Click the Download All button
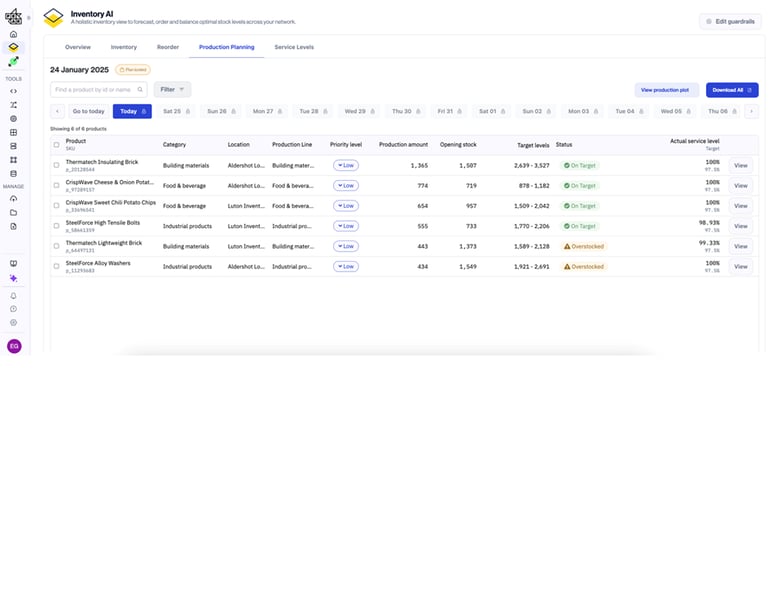 click(732, 90)
